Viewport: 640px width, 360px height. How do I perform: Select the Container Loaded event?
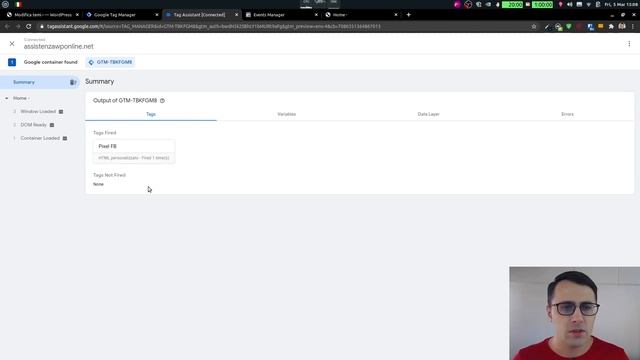click(40, 138)
